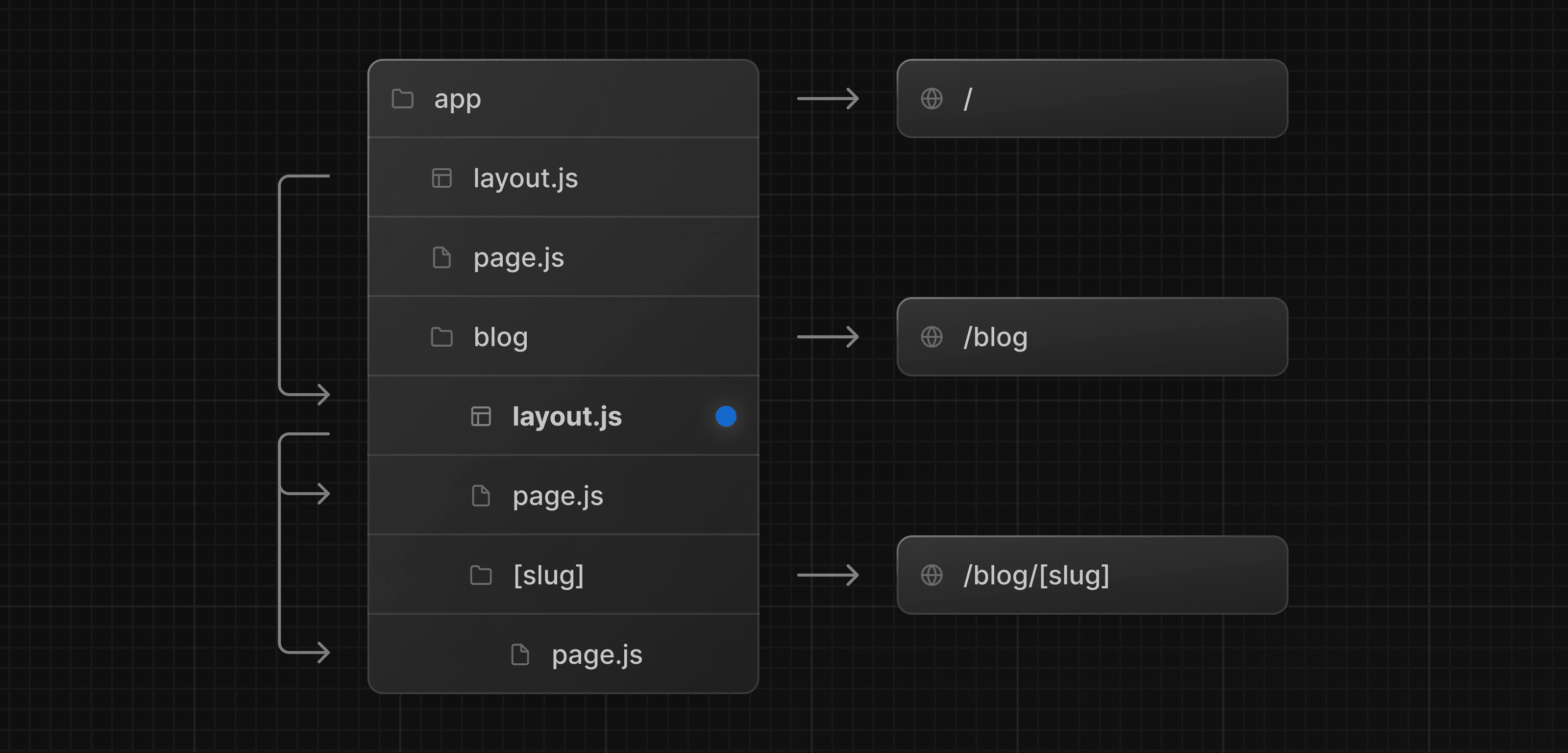Click the file icon of blog's page.js
Image resolution: width=1568 pixels, height=753 pixels.
[481, 496]
